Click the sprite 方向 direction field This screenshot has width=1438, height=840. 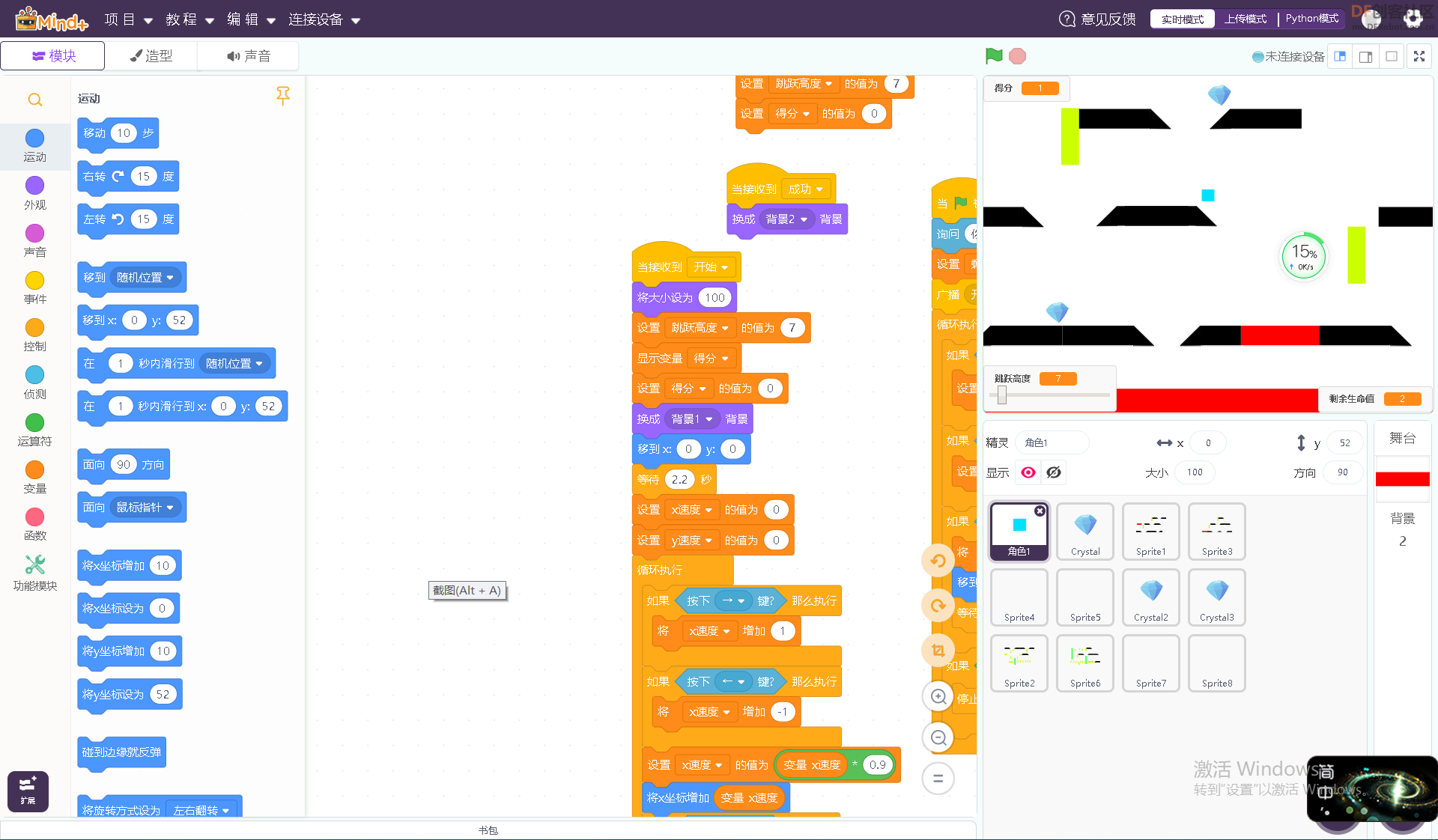(x=1342, y=472)
